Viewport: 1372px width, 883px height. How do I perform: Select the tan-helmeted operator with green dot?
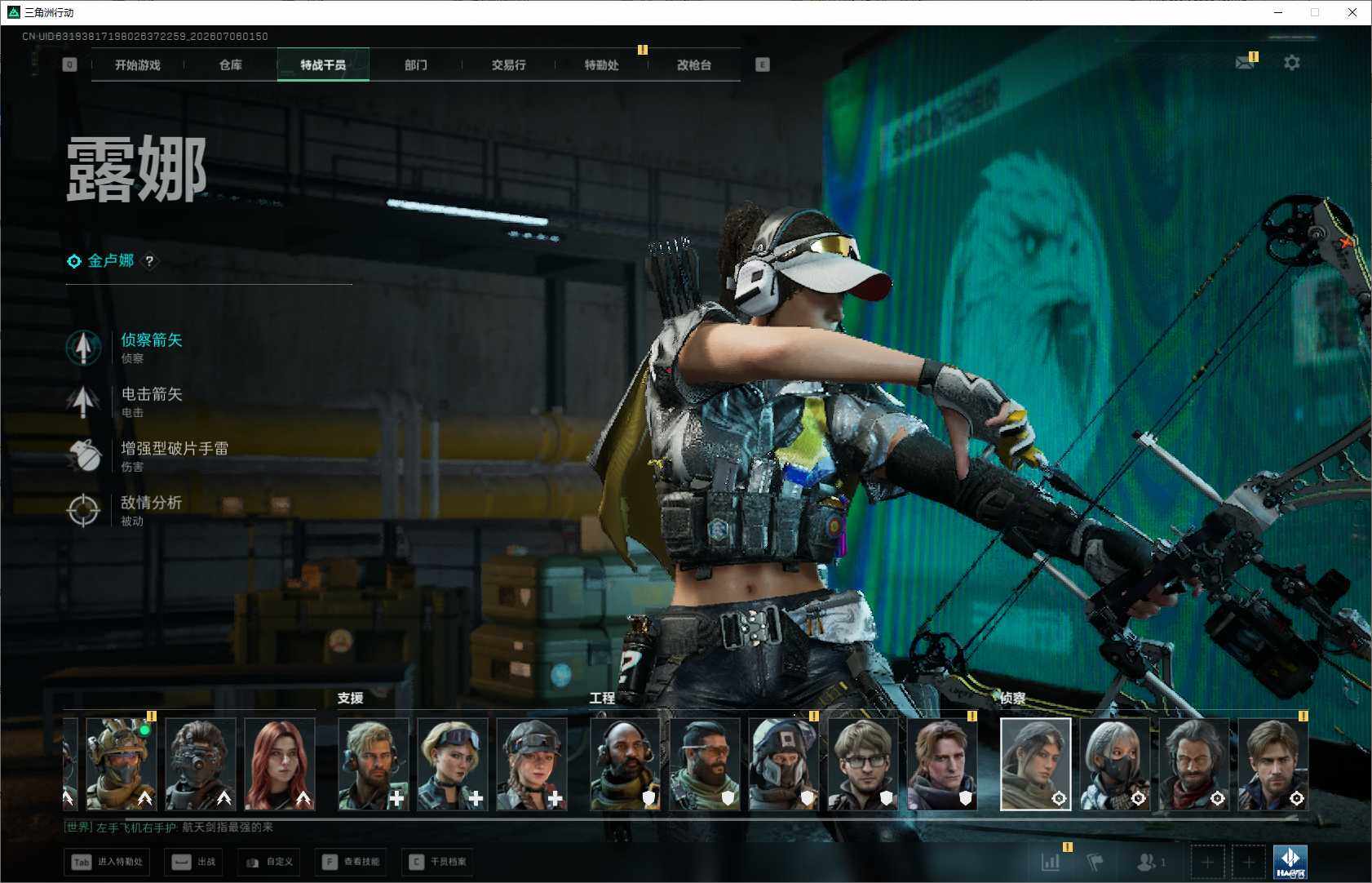click(x=122, y=765)
